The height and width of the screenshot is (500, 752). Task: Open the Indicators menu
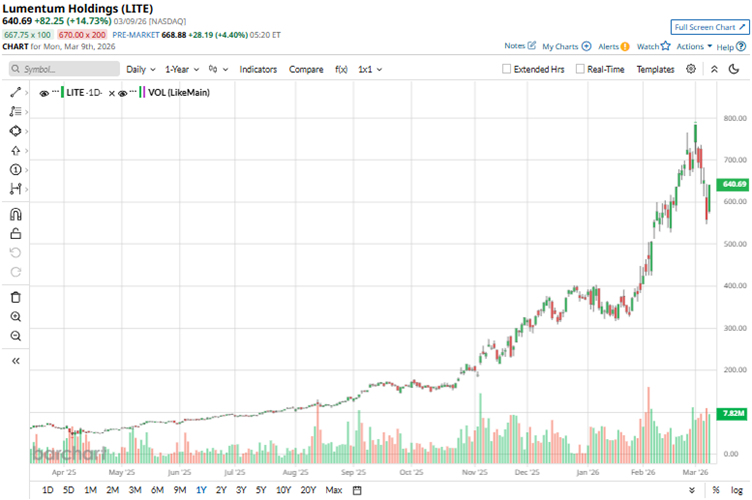[x=258, y=69]
